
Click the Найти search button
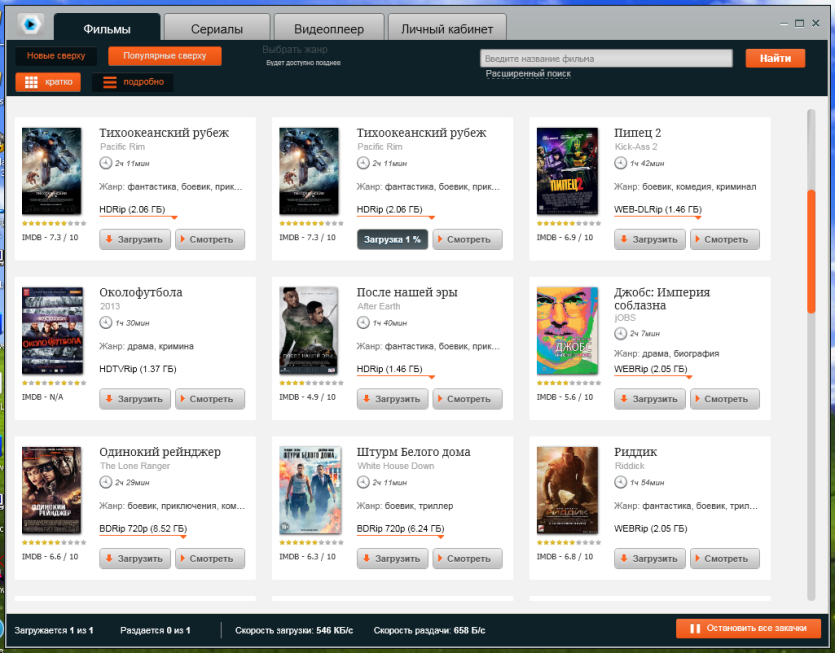[775, 58]
